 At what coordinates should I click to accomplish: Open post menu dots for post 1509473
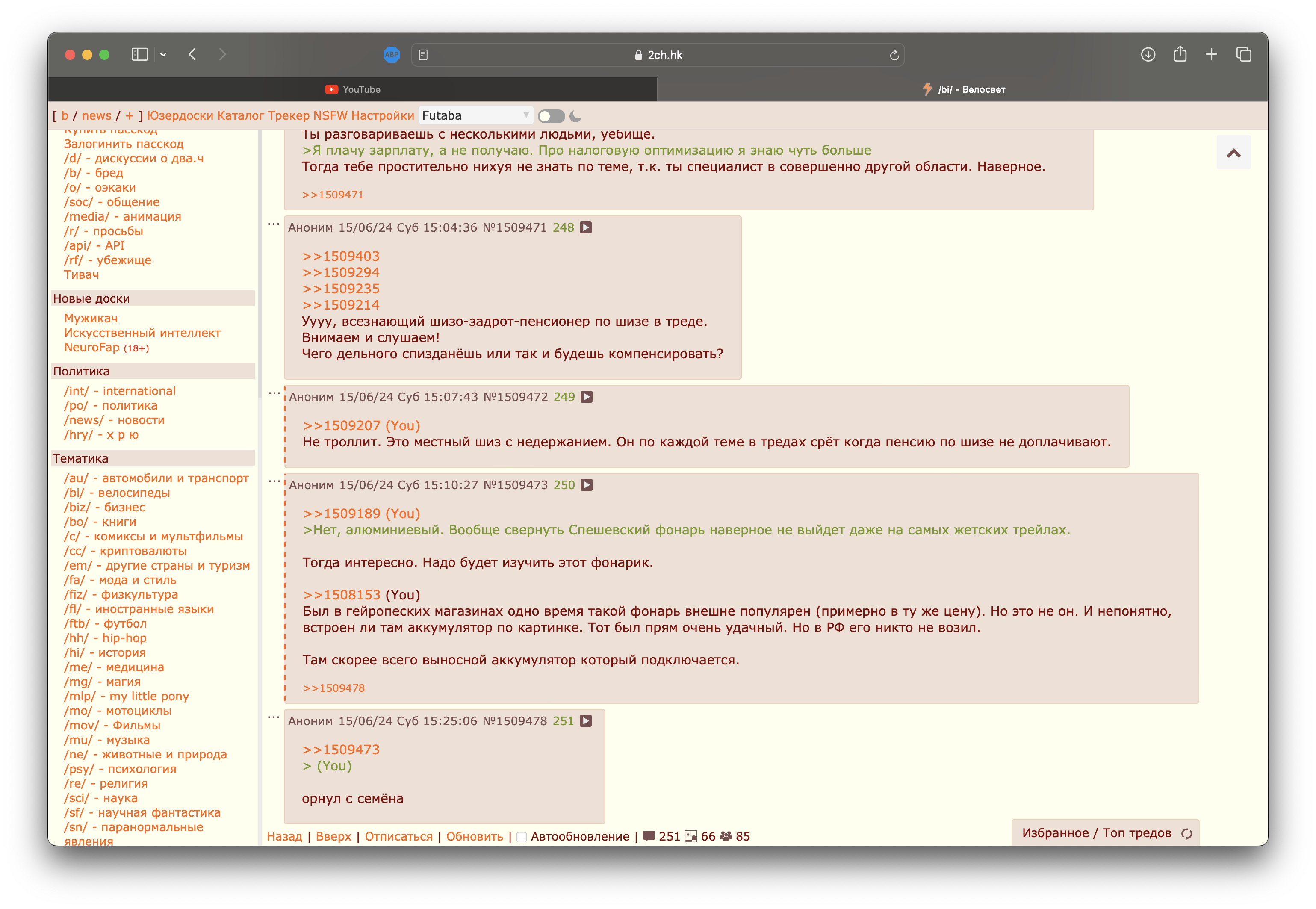[274, 481]
